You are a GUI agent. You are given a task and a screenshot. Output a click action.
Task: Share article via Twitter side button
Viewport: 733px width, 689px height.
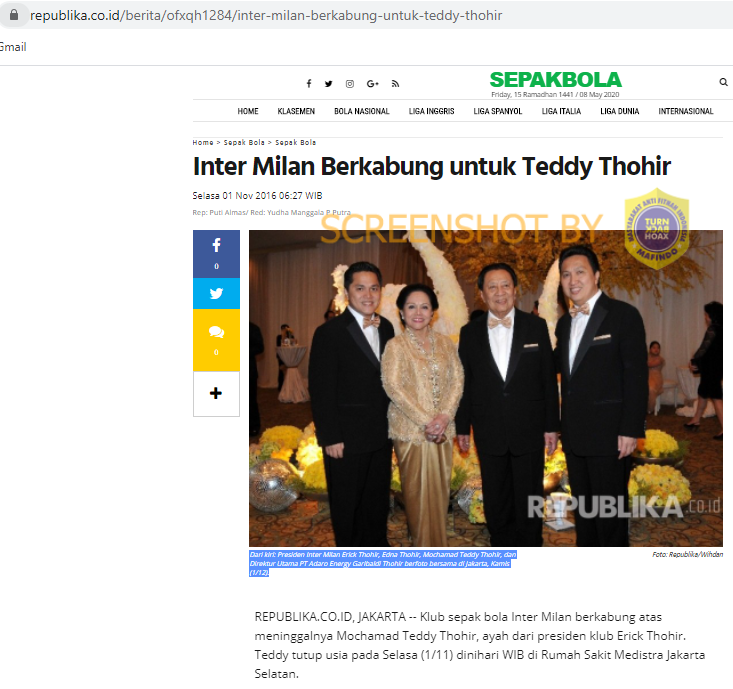(x=216, y=294)
